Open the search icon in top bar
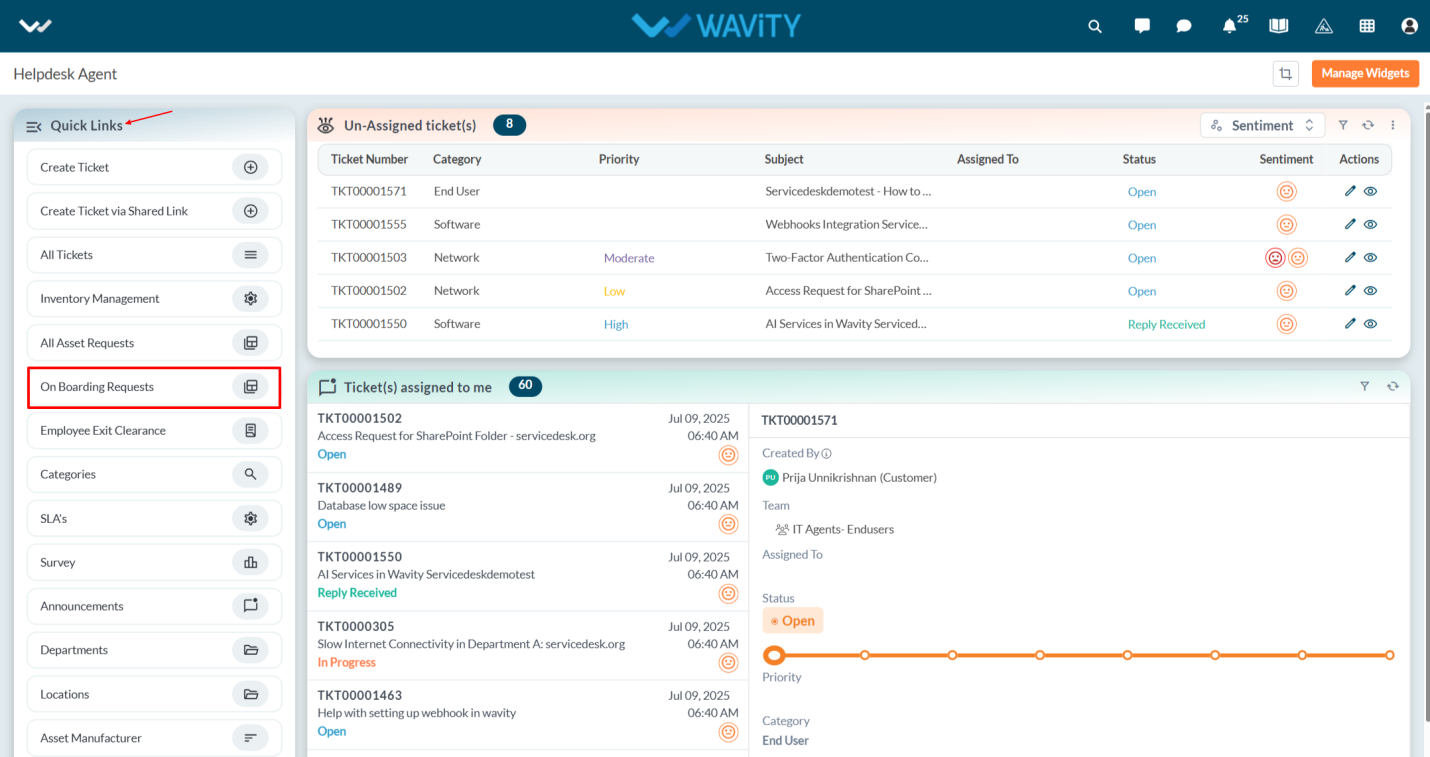This screenshot has width=1430, height=757. point(1095,26)
